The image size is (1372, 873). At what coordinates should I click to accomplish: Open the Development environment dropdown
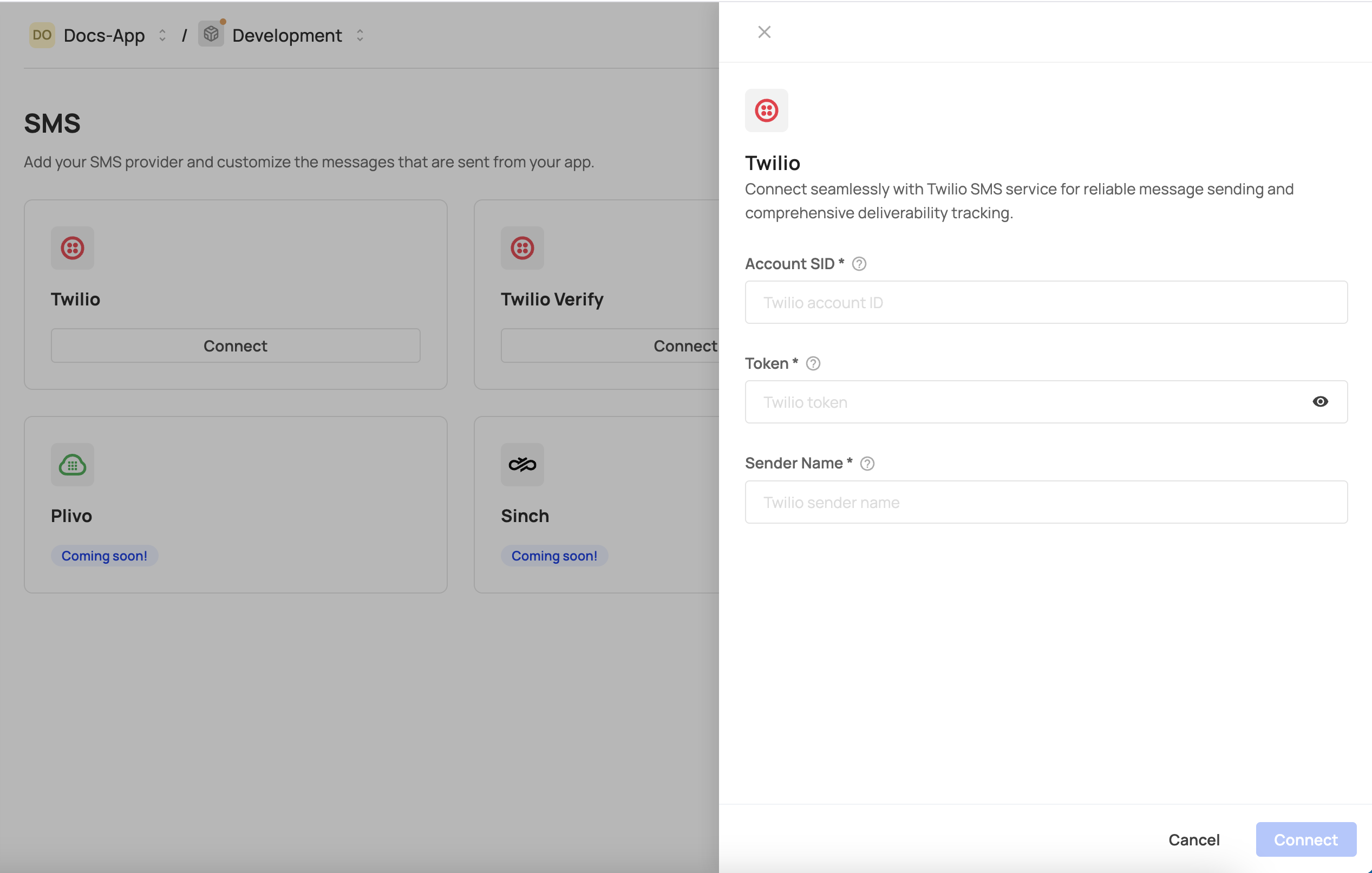360,35
